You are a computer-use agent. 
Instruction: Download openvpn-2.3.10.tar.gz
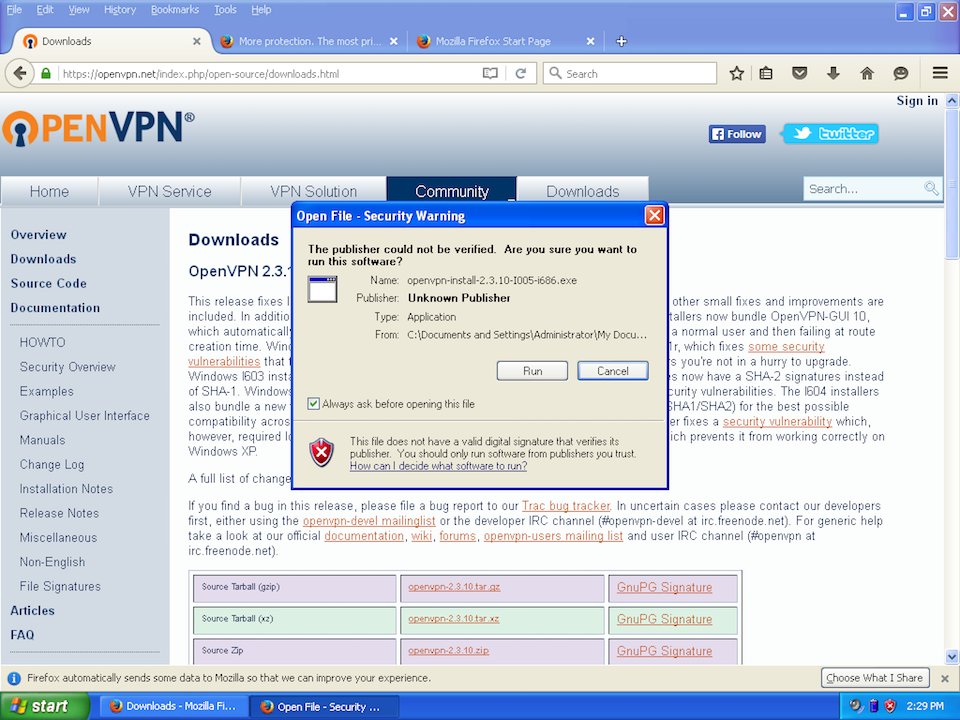pyautogui.click(x=454, y=587)
